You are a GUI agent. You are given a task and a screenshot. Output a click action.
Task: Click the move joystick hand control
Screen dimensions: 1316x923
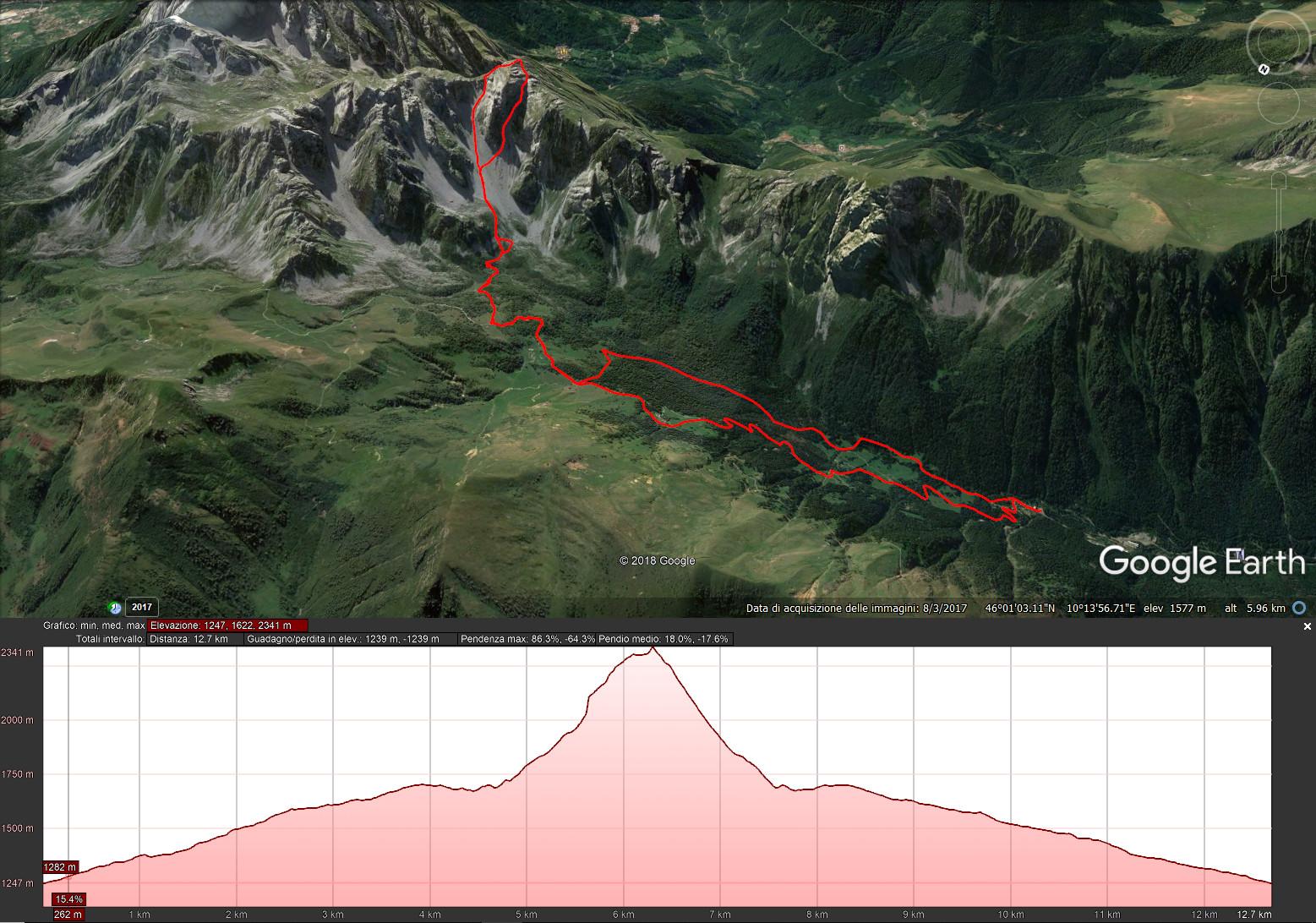(1278, 103)
